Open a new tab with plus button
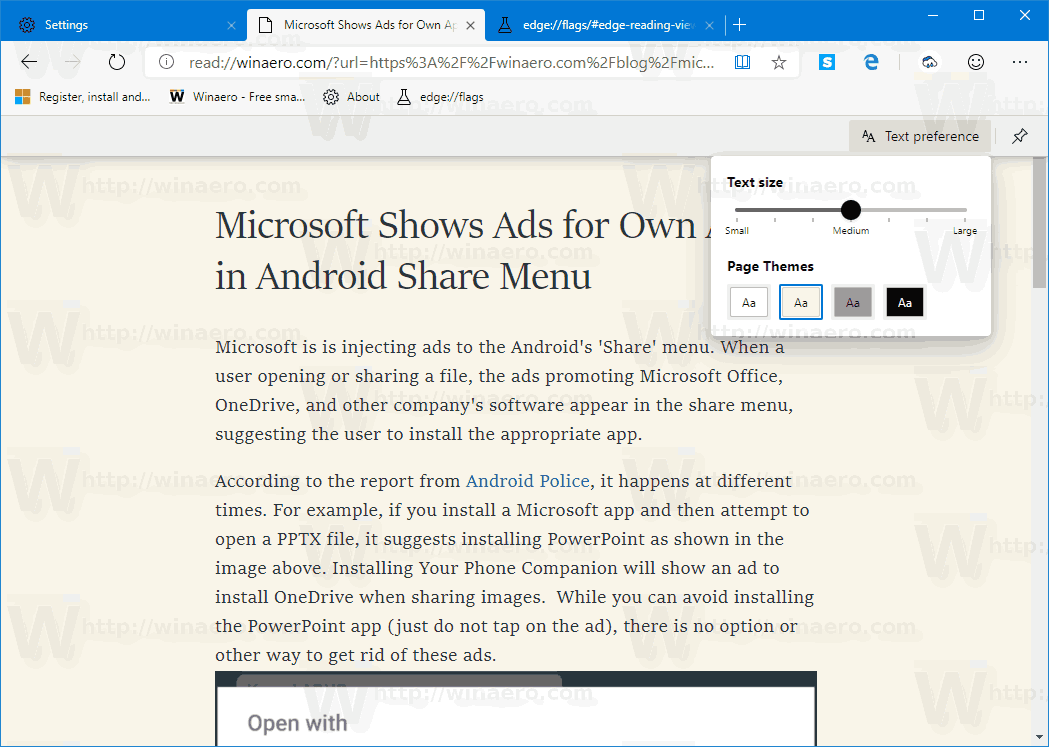 (x=739, y=25)
